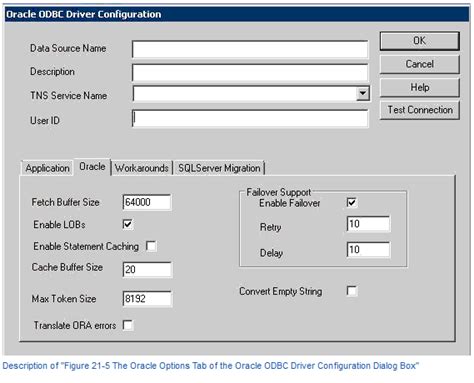Viewport: 474px width, 383px height.
Task: Click the Oracle ODBC Driver Configuration title bar
Action: click(x=237, y=14)
